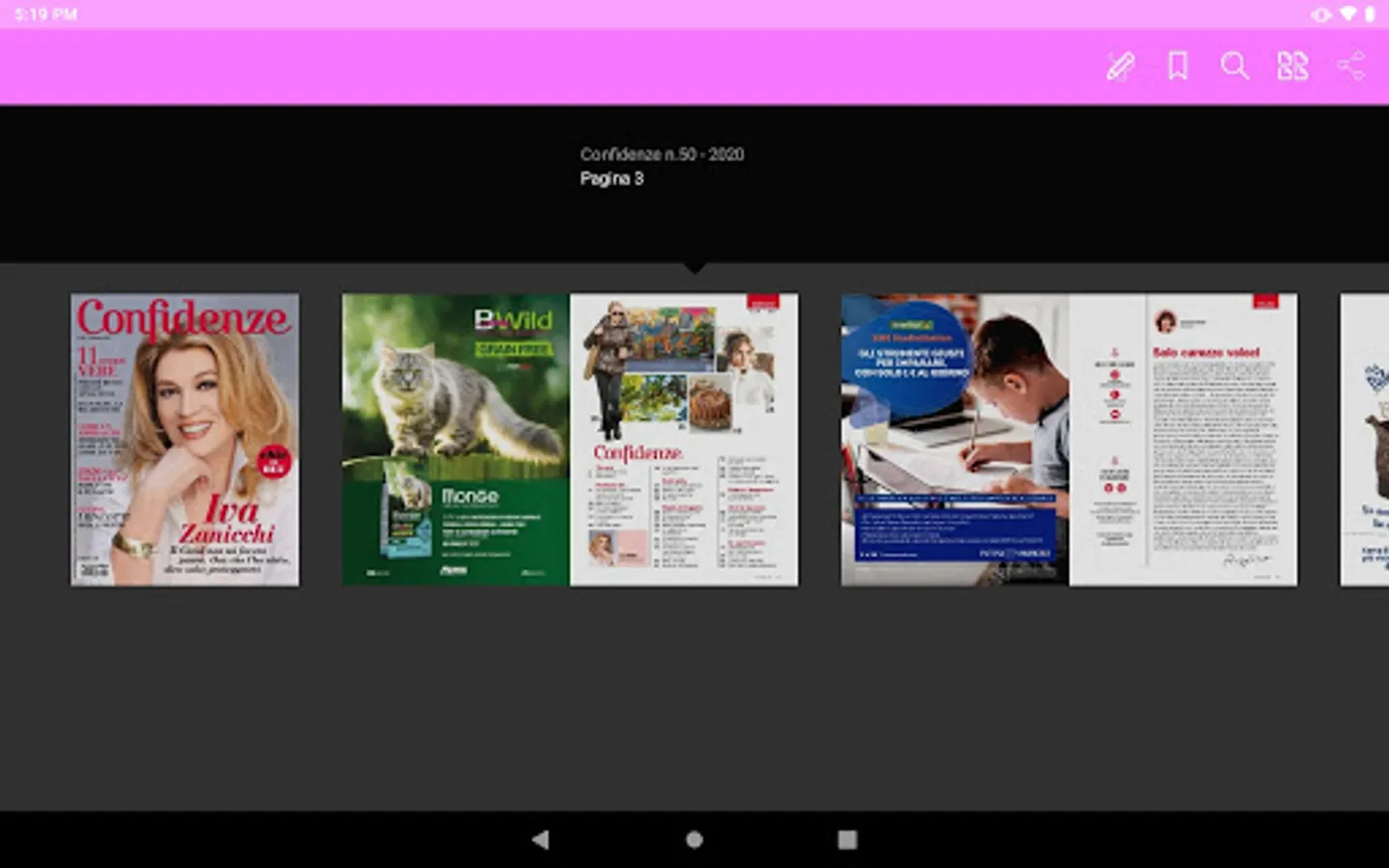This screenshot has width=1389, height=868.
Task: Open the editorial letter page thumbnail
Action: pyautogui.click(x=1184, y=440)
